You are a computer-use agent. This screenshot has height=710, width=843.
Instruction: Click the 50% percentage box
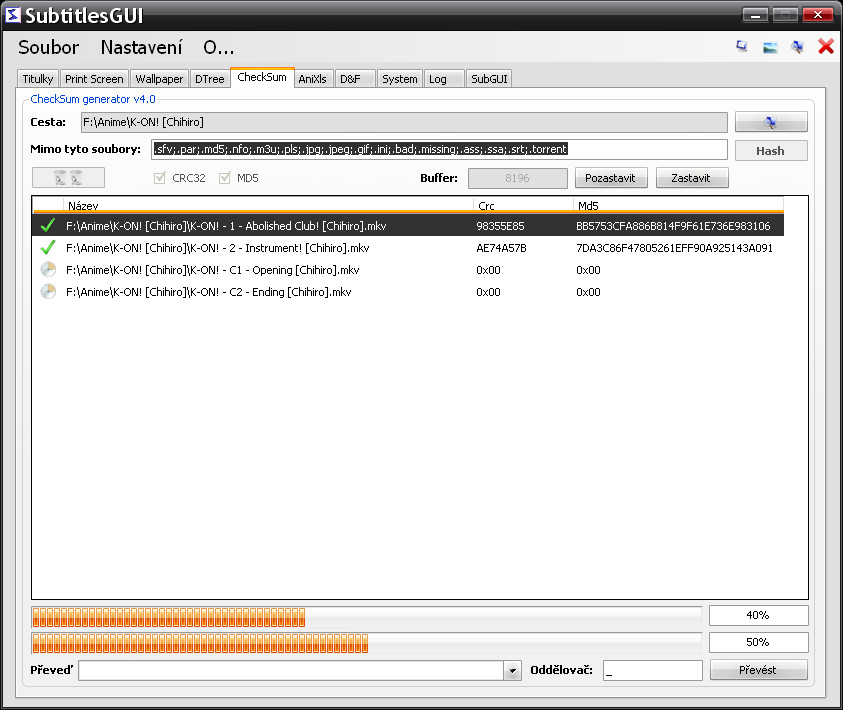(x=759, y=642)
